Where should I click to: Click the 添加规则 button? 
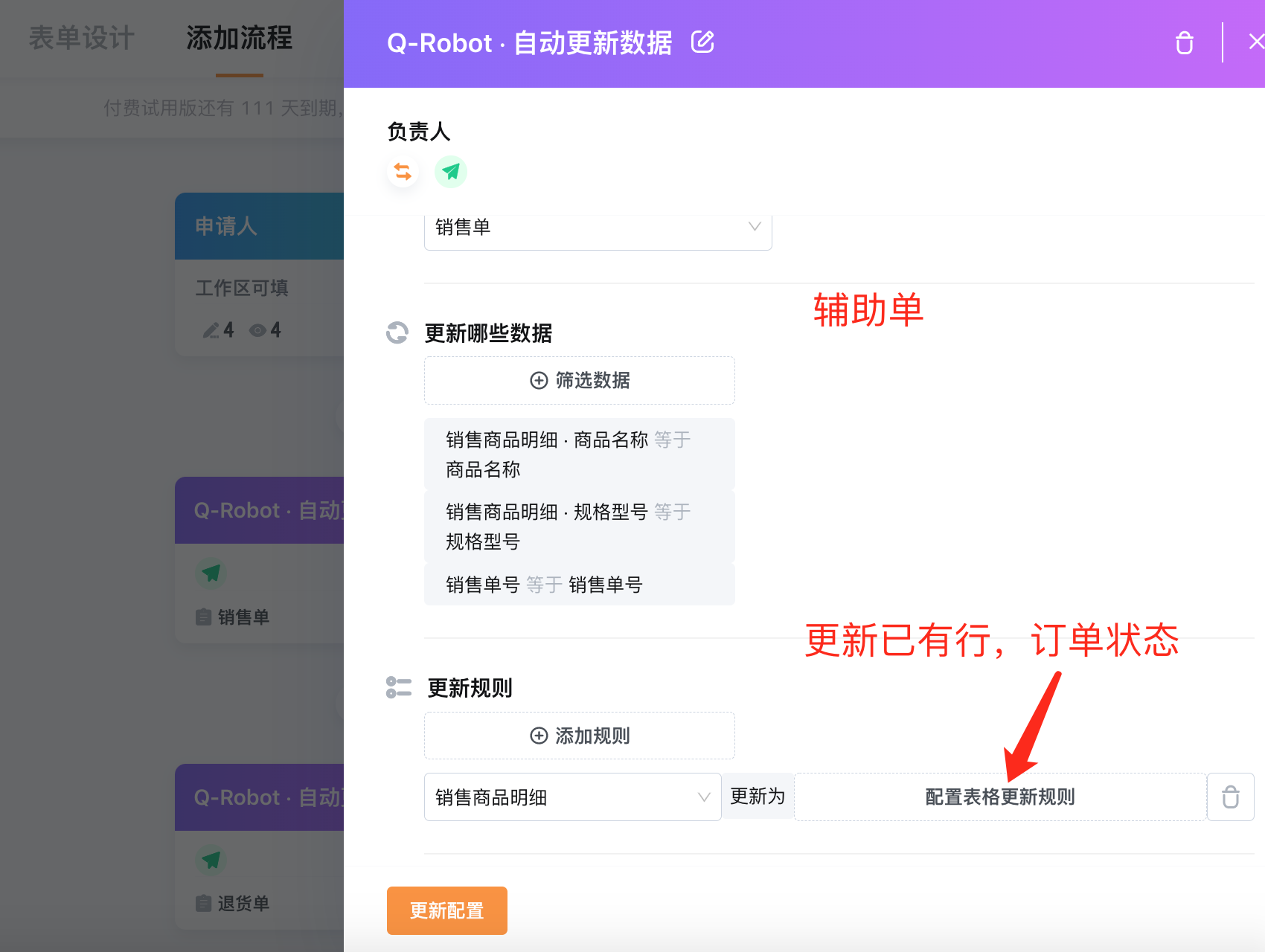tap(580, 736)
